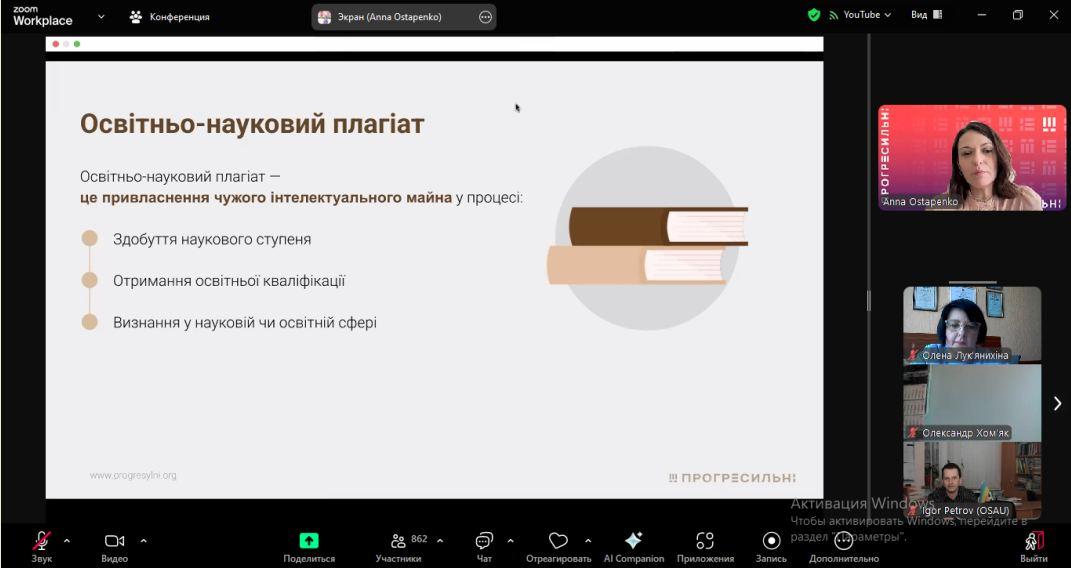Expand the arrow beside Отреагировать

pyautogui.click(x=588, y=541)
